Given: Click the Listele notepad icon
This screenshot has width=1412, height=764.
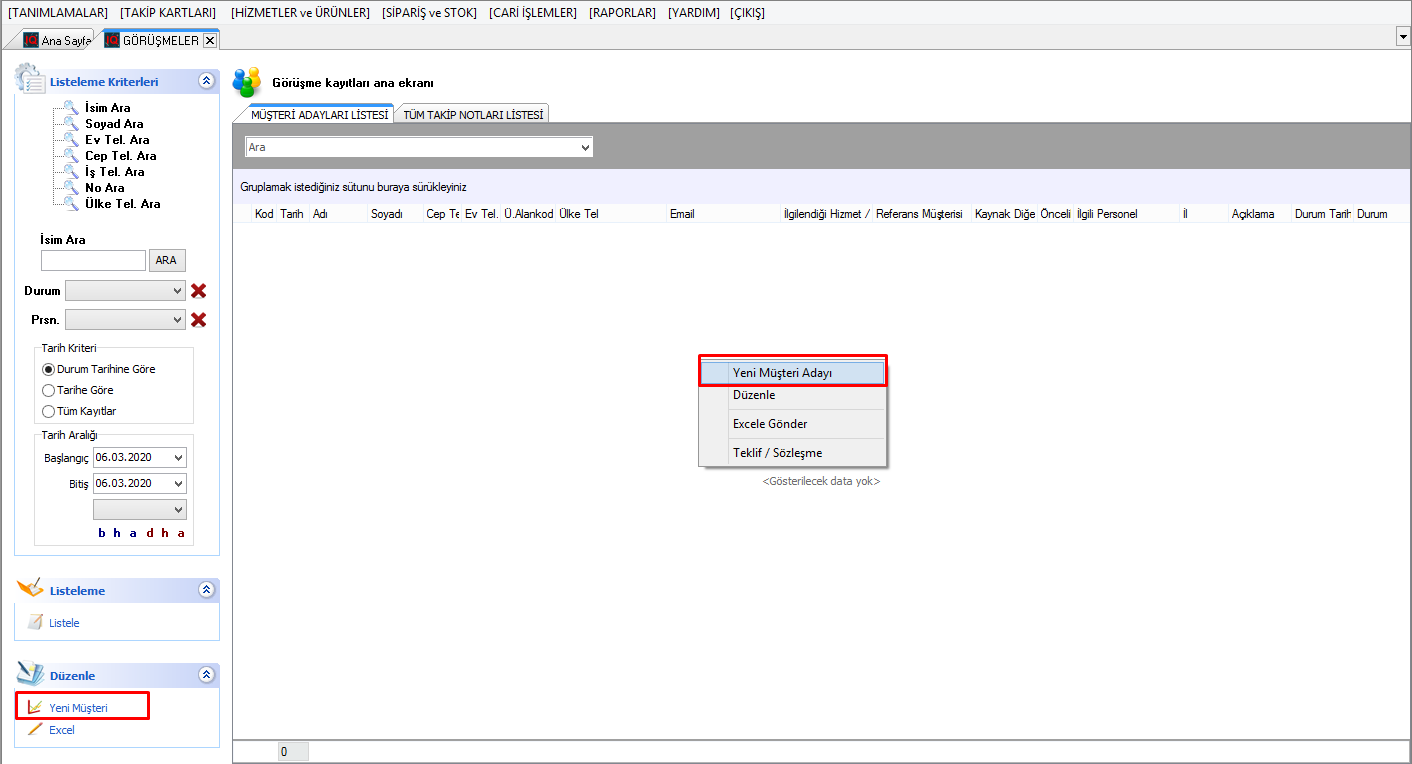Looking at the screenshot, I should pos(35,623).
